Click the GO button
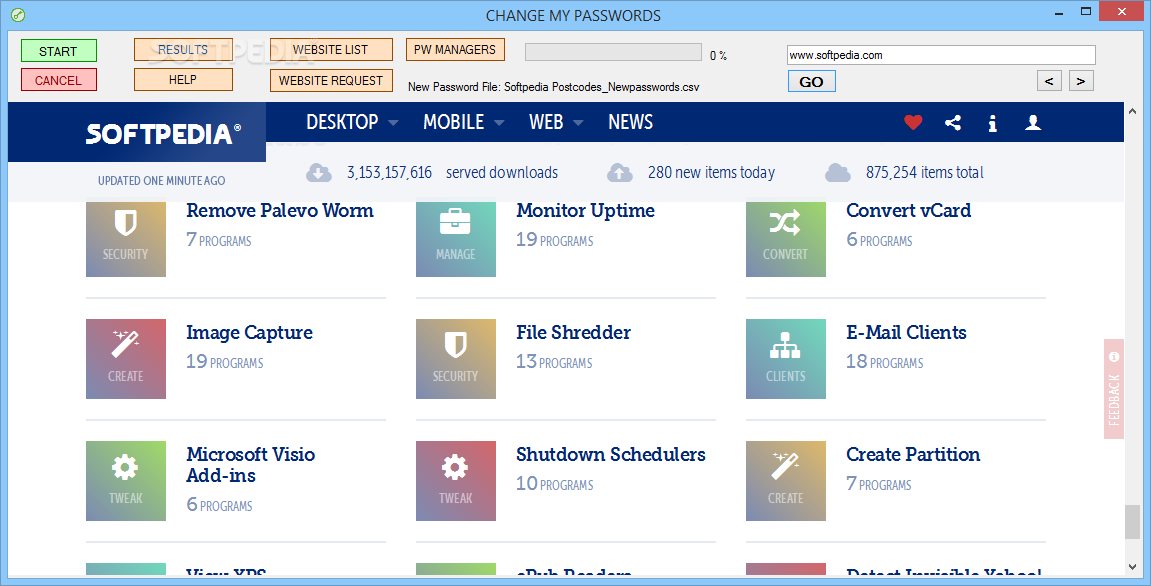This screenshot has width=1151, height=586. pyautogui.click(x=811, y=82)
